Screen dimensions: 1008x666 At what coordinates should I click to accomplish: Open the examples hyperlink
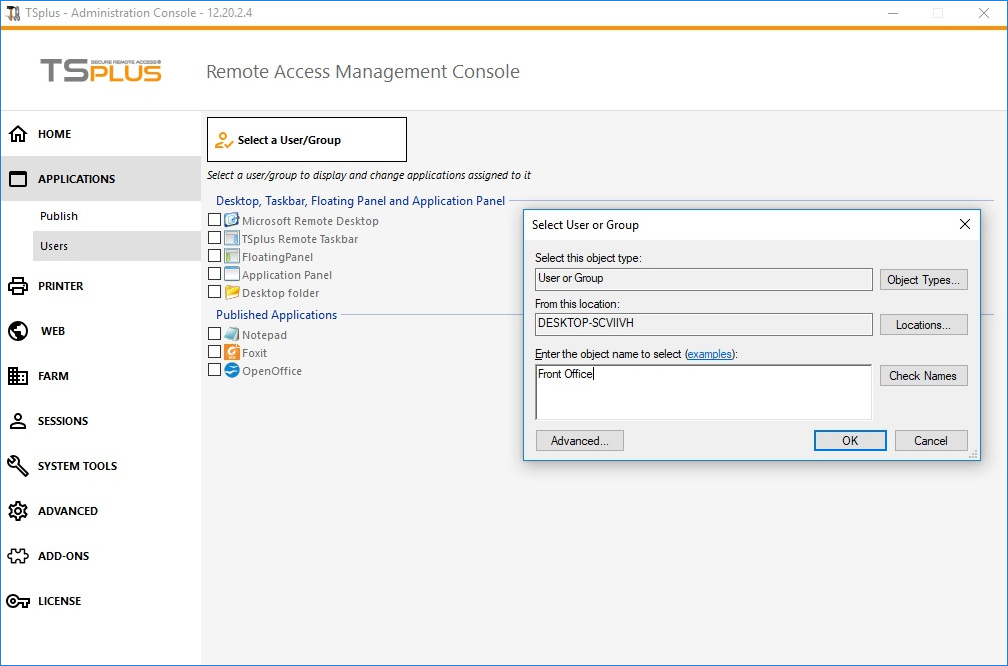pos(709,354)
